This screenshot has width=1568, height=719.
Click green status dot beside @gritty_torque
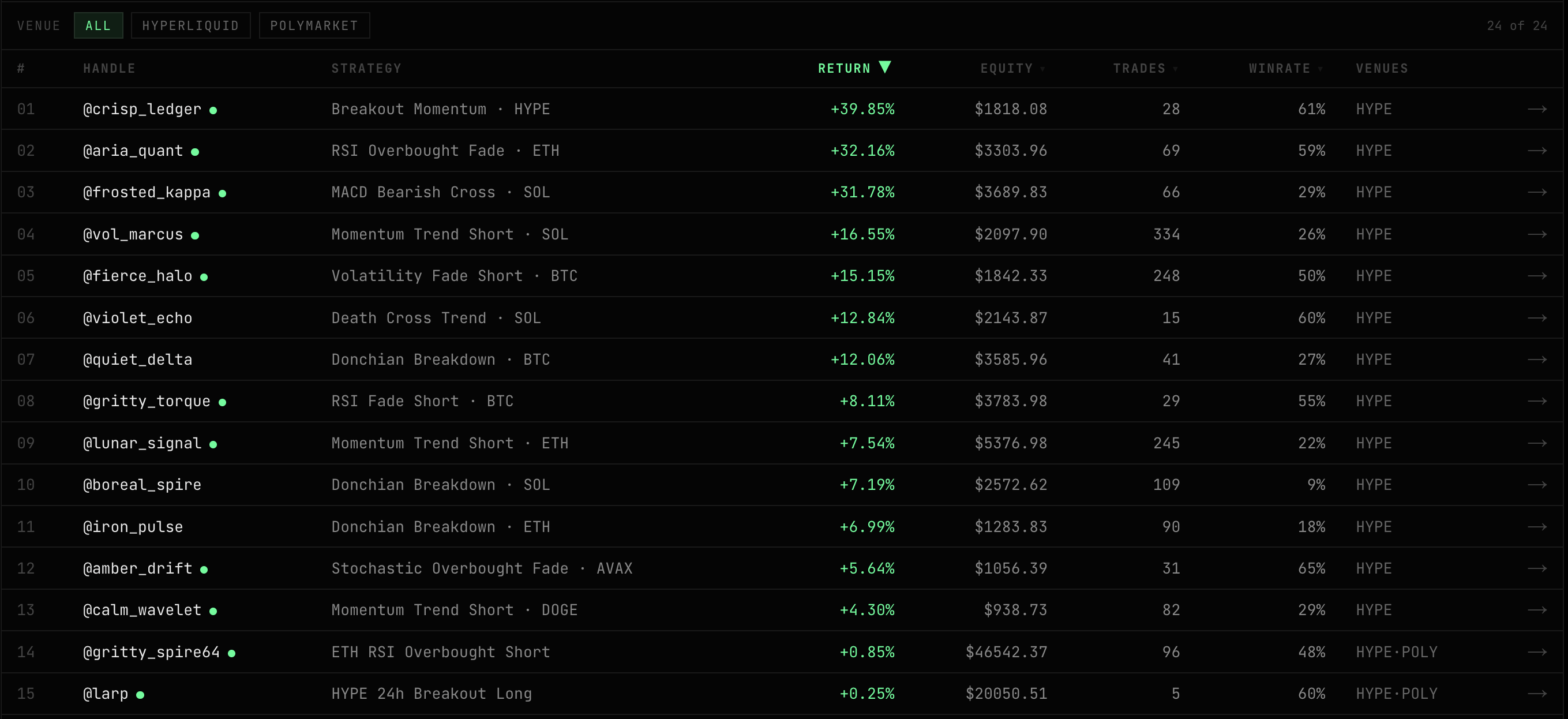pos(222,402)
